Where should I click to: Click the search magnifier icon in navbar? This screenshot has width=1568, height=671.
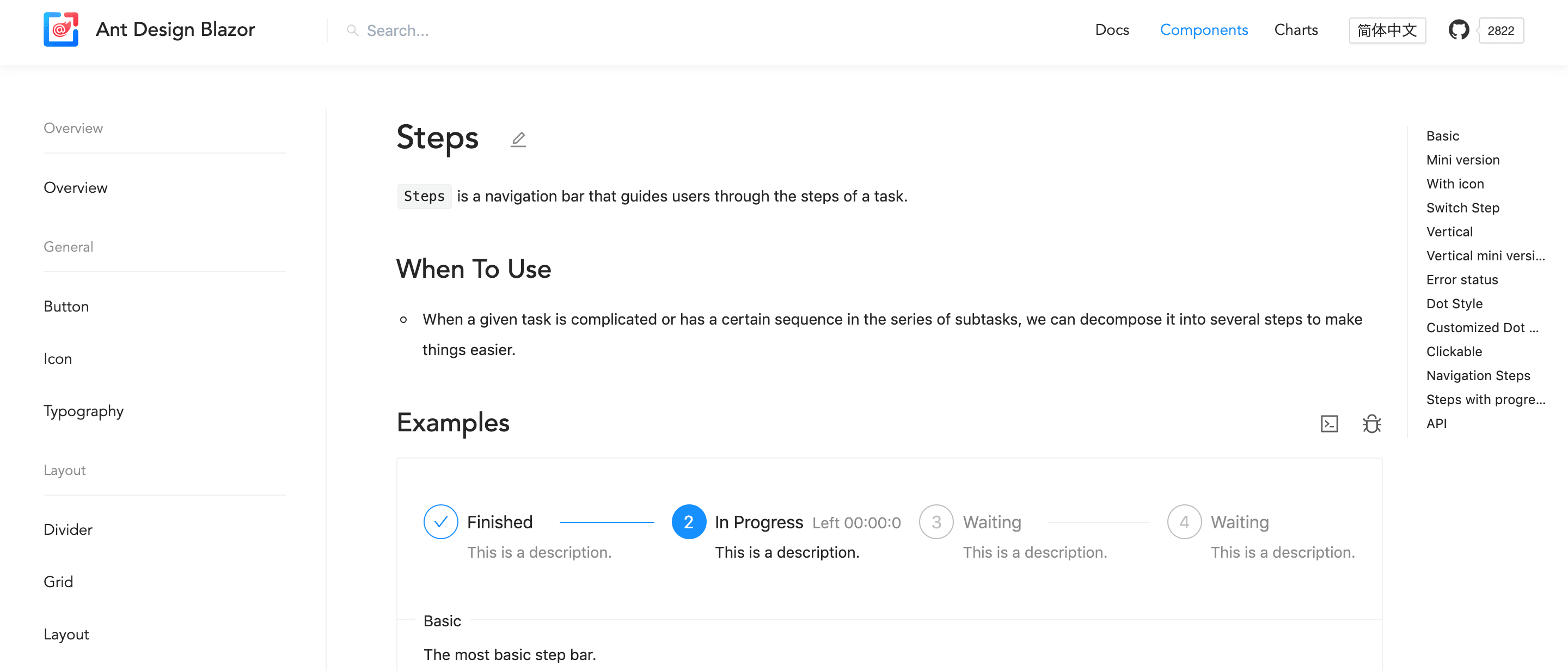pos(352,30)
